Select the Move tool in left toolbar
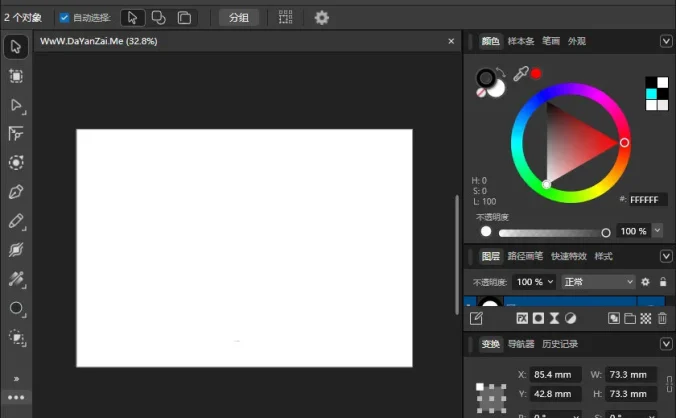 16,47
